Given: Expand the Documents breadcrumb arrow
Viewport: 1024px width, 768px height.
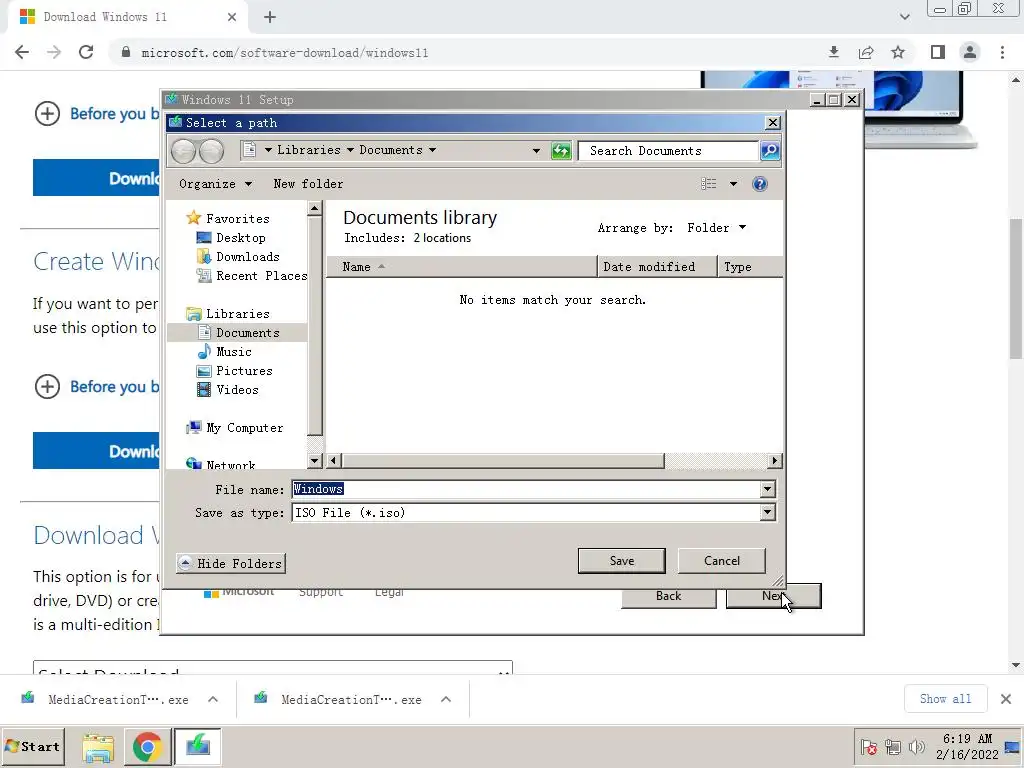Looking at the screenshot, I should point(432,150).
